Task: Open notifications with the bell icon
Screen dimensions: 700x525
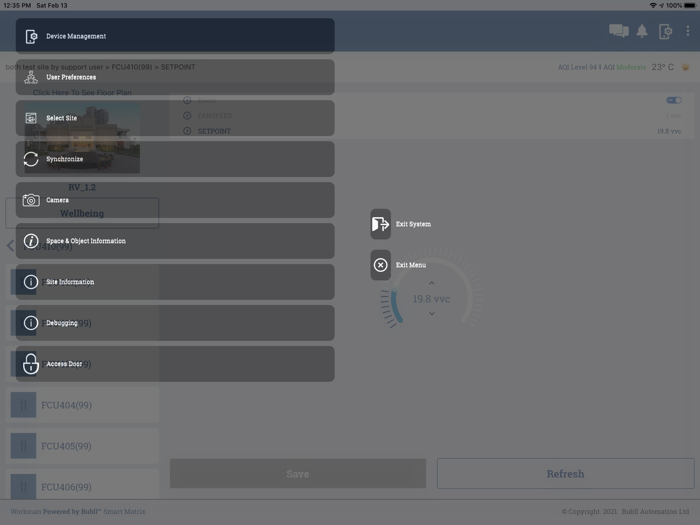Action: (x=642, y=31)
